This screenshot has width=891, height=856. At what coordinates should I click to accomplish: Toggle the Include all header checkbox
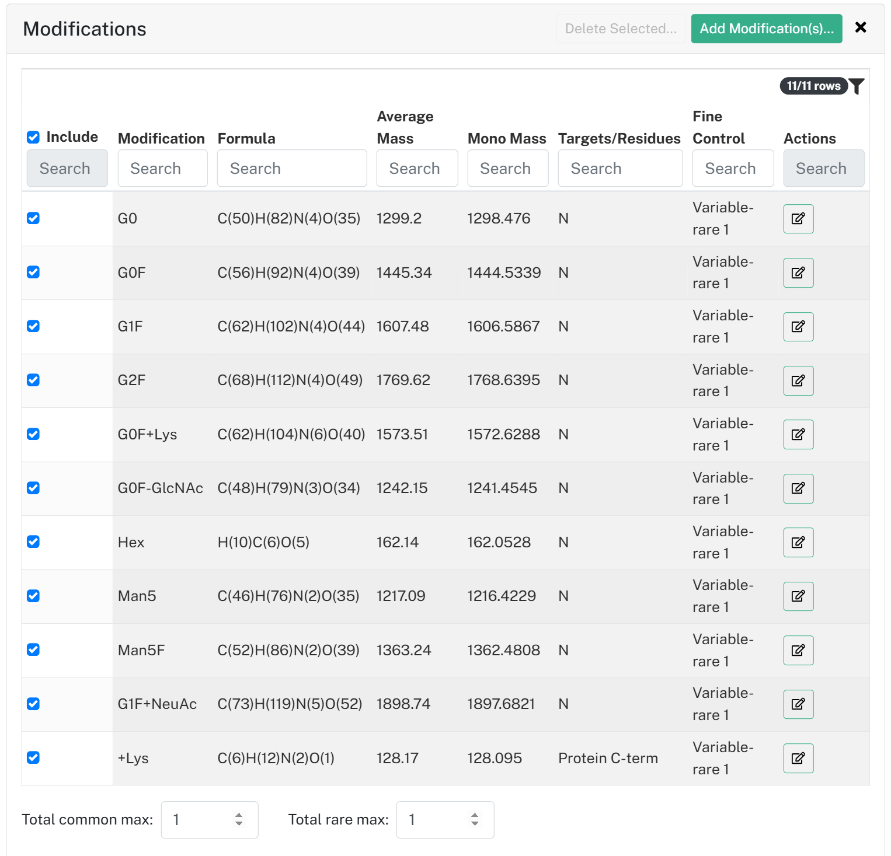34,137
